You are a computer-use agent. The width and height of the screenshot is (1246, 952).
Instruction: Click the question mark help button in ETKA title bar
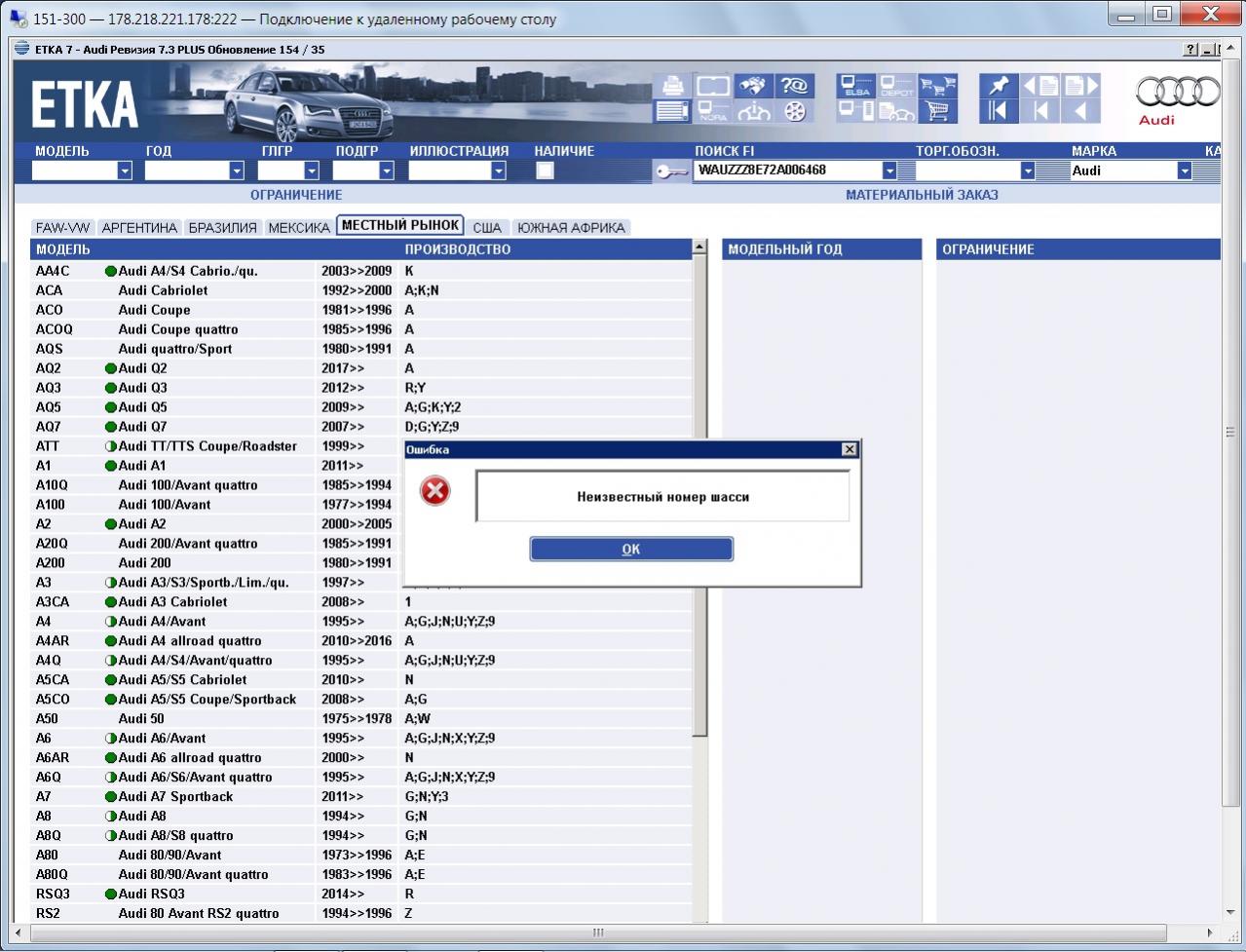tap(1190, 50)
